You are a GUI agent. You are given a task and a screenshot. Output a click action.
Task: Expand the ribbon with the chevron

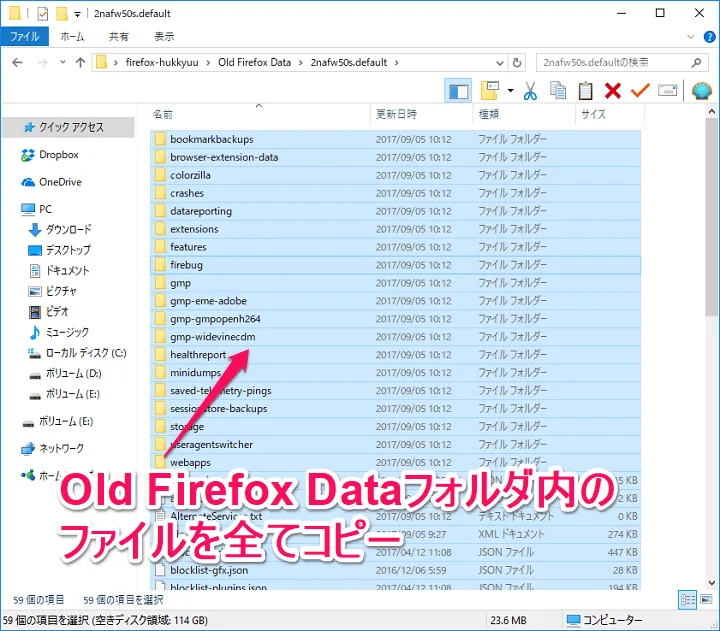click(x=690, y=37)
